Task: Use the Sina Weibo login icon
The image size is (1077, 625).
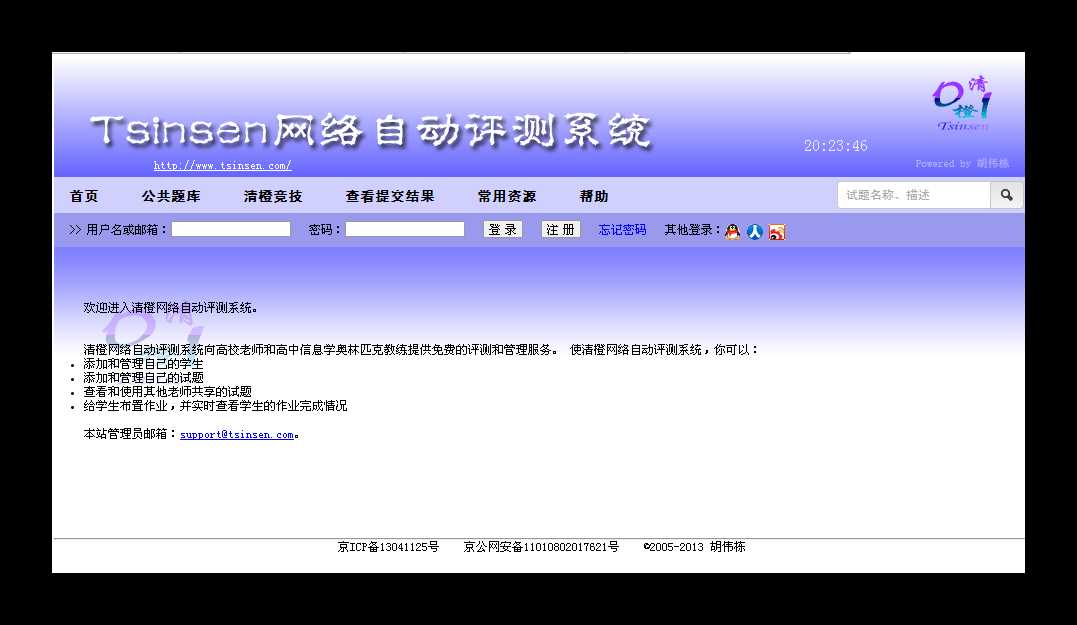Action: click(x=776, y=231)
